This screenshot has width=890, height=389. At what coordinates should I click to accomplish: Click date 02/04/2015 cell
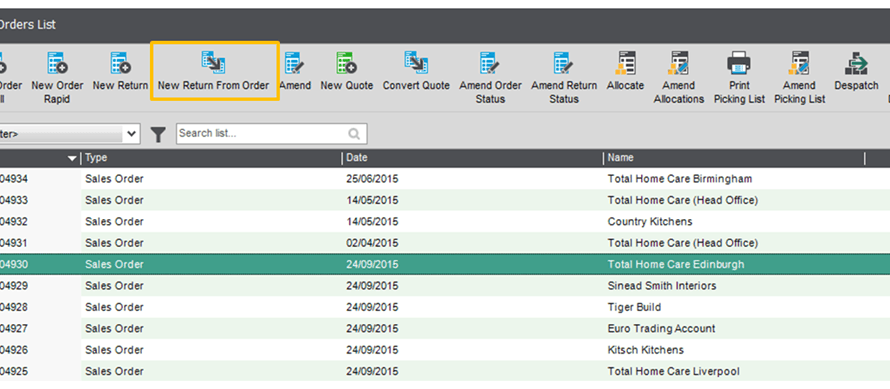(x=372, y=243)
